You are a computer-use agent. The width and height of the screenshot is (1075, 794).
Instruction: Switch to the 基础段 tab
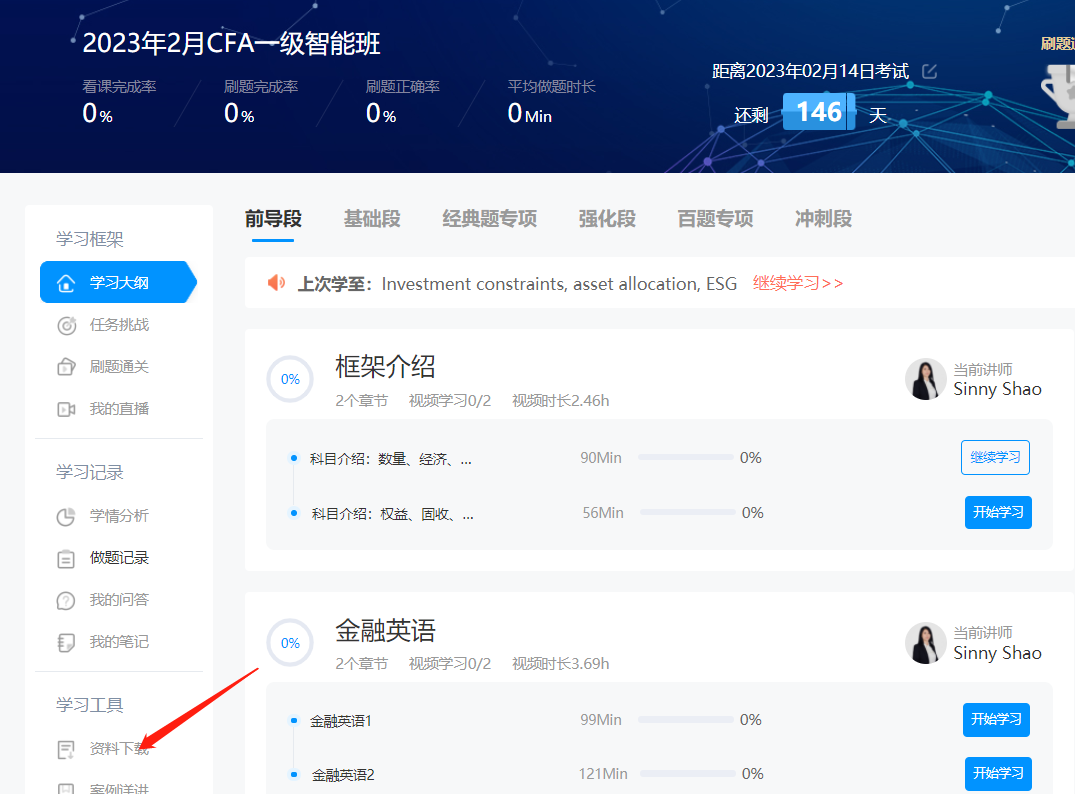coord(372,219)
